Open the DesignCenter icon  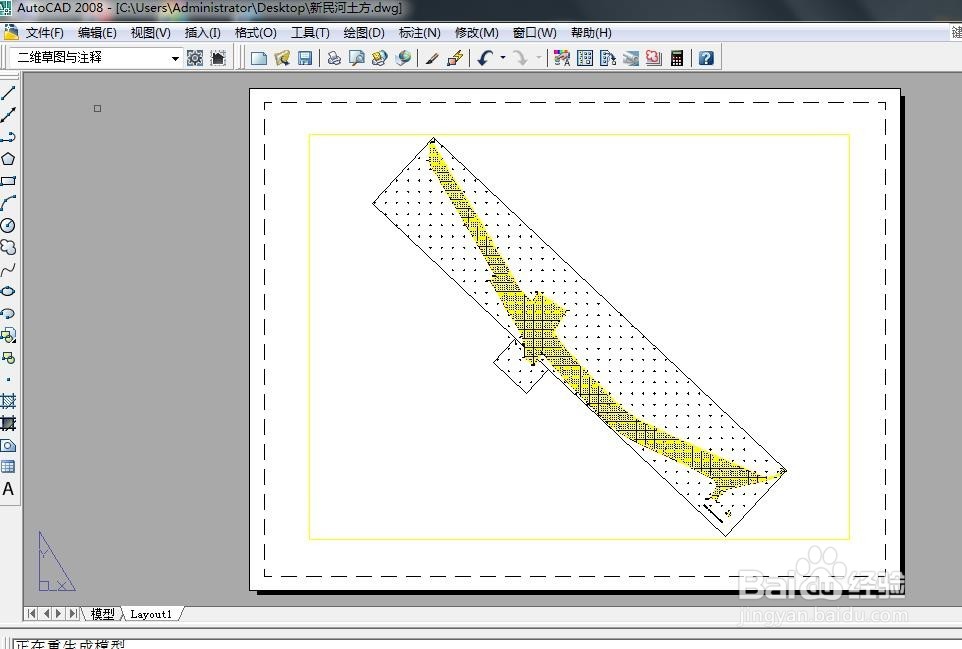[585, 58]
